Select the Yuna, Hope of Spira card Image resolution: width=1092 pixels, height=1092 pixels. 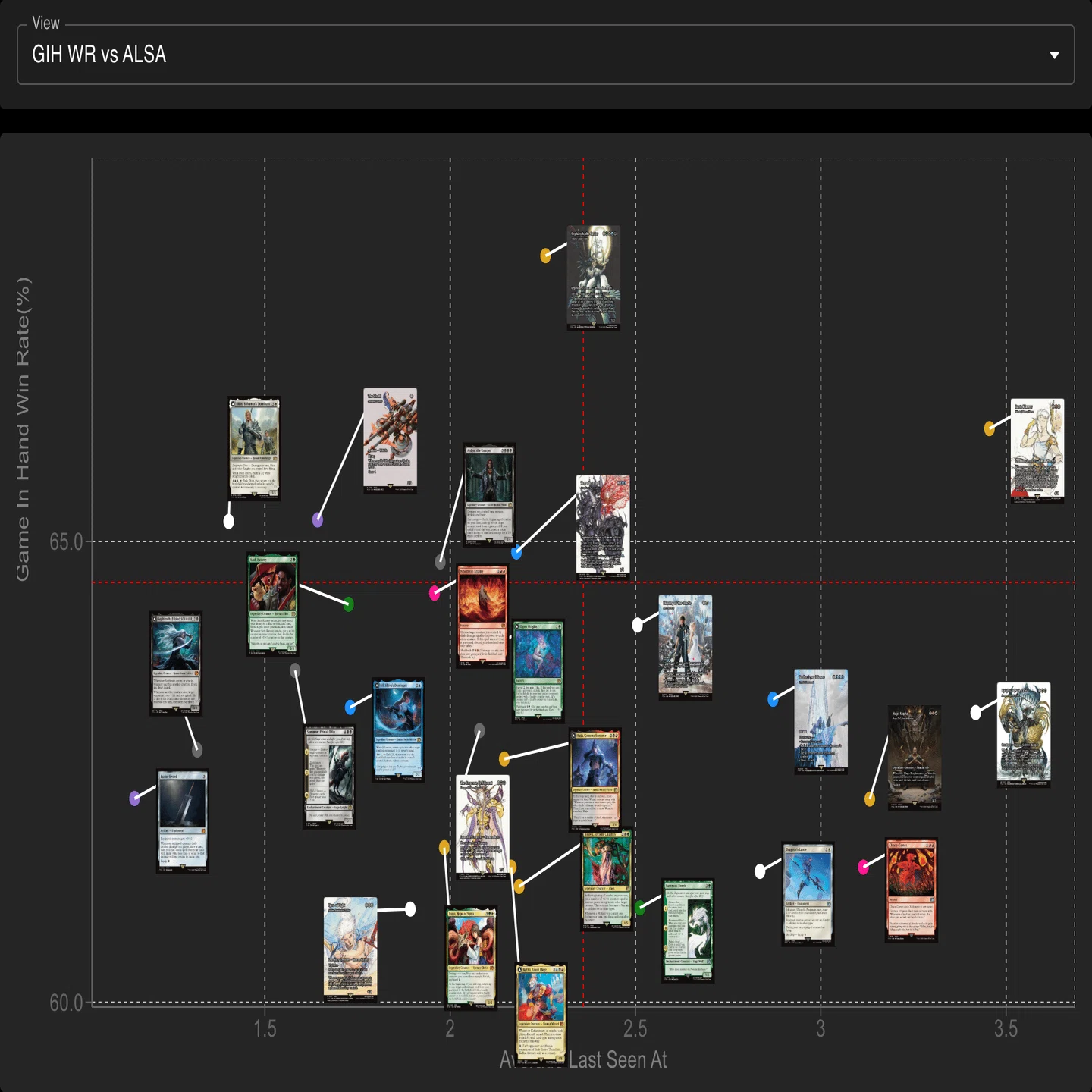point(472,958)
